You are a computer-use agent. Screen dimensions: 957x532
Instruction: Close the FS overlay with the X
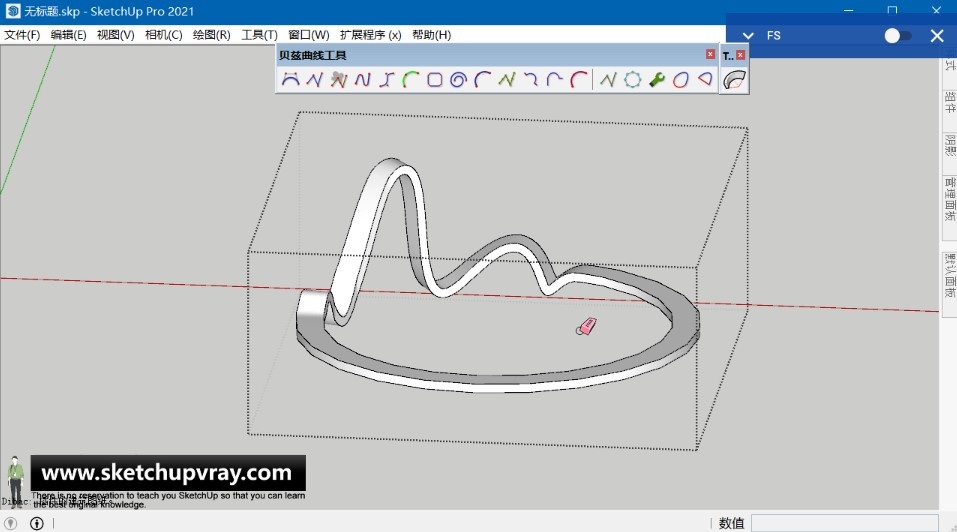point(937,35)
